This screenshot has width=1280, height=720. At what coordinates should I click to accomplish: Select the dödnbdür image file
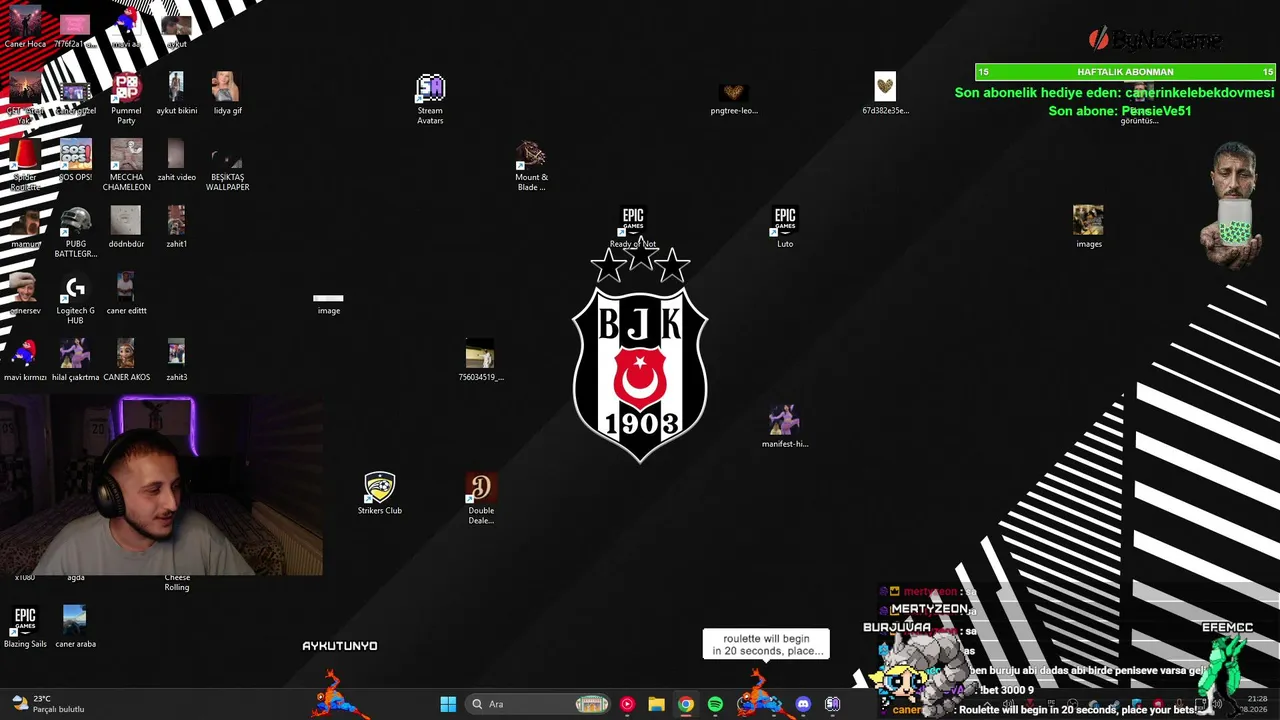126,227
